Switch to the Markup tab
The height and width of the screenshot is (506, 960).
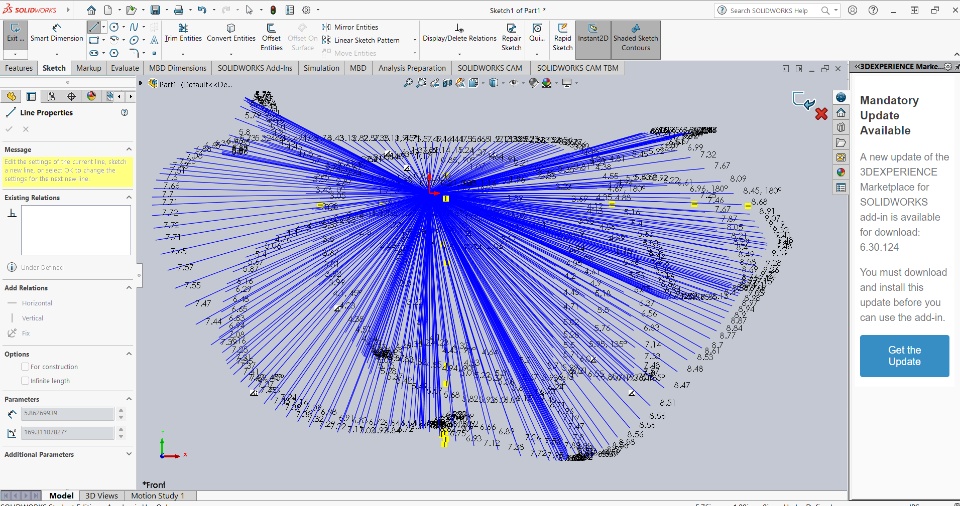89,68
